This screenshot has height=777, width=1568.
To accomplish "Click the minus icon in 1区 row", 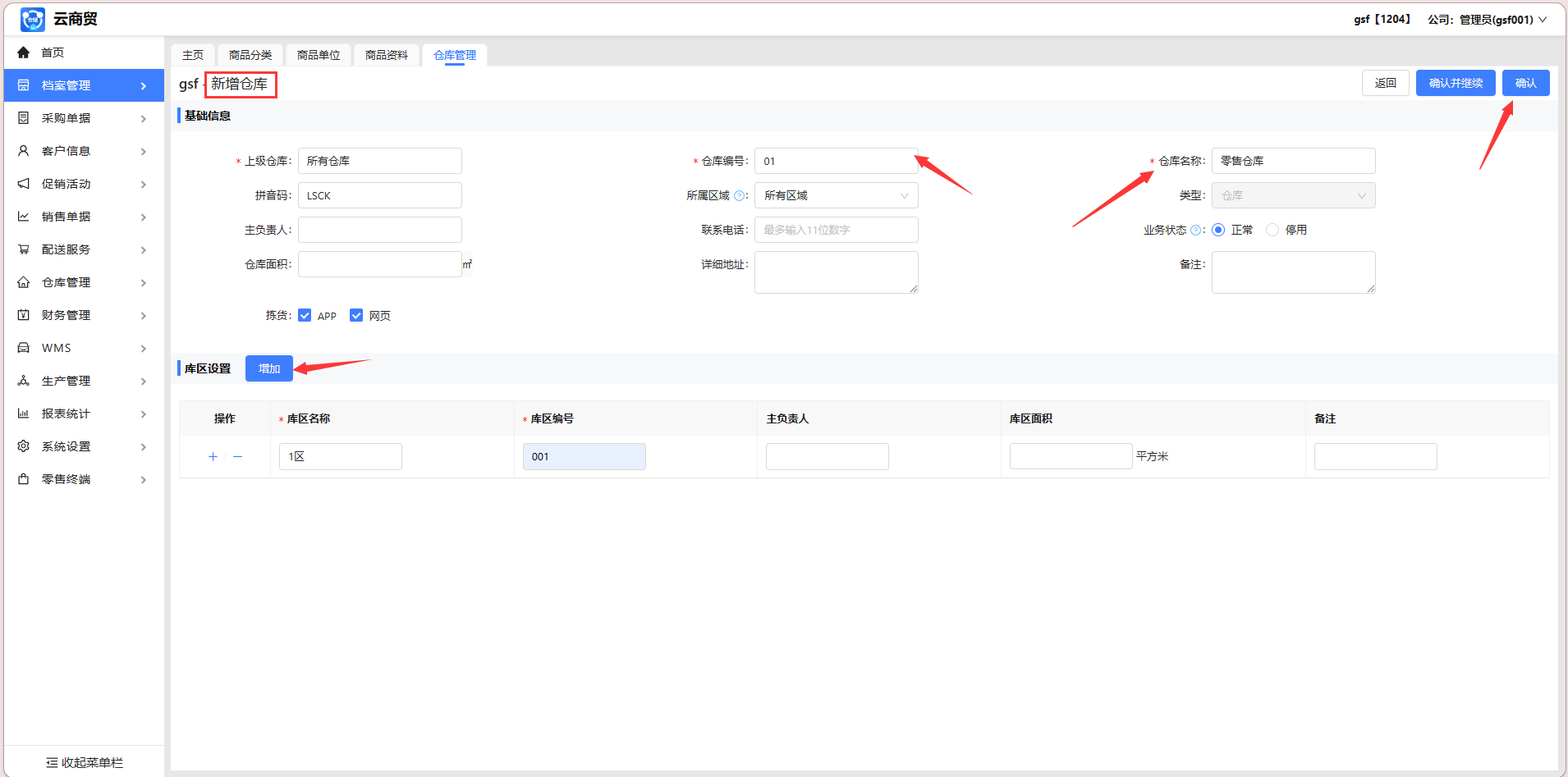I will coord(238,457).
